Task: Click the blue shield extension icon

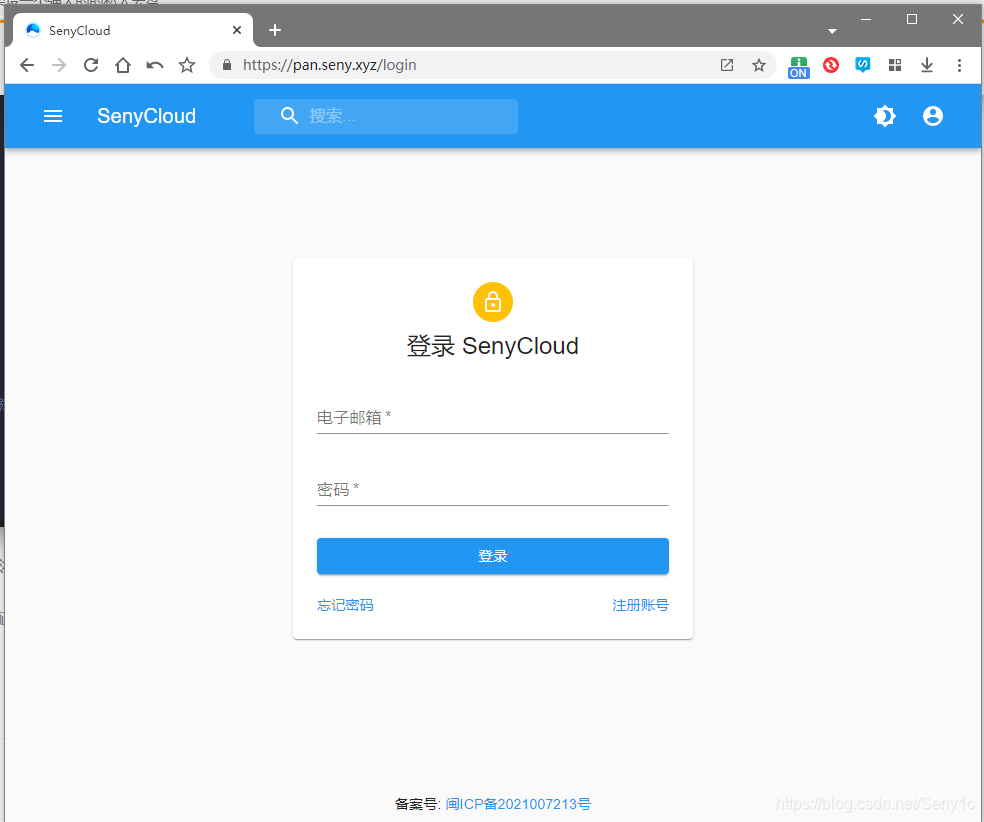Action: click(862, 65)
